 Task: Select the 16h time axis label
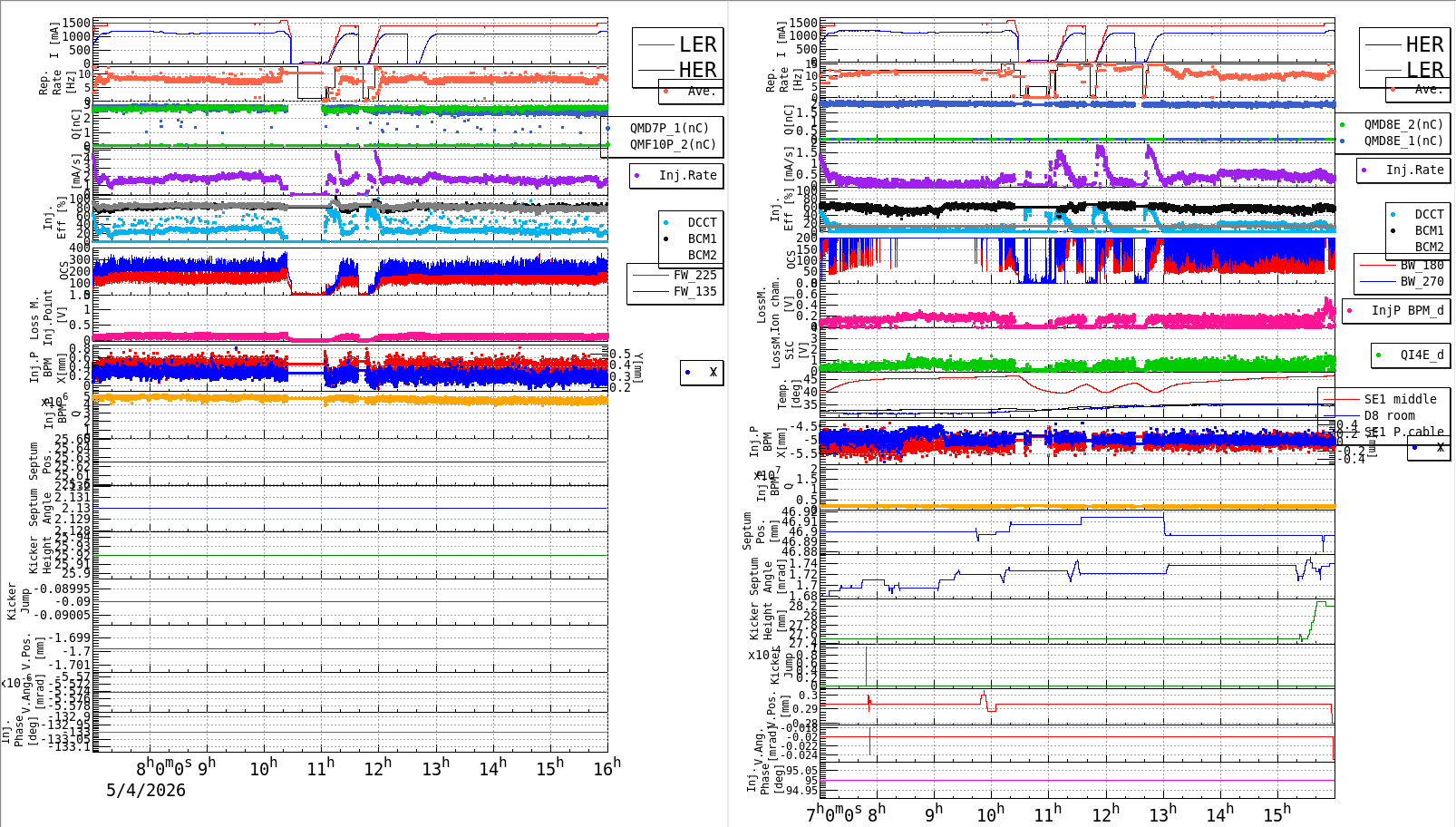[607, 767]
